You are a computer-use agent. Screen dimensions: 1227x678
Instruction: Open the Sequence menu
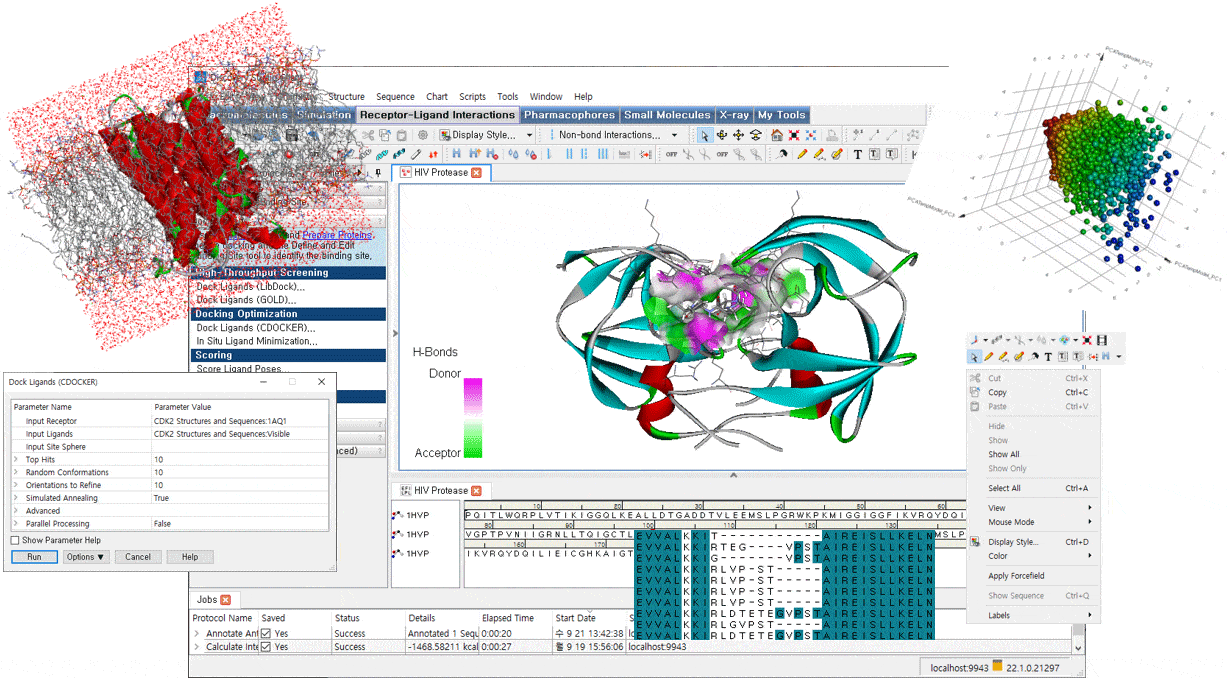pos(395,97)
